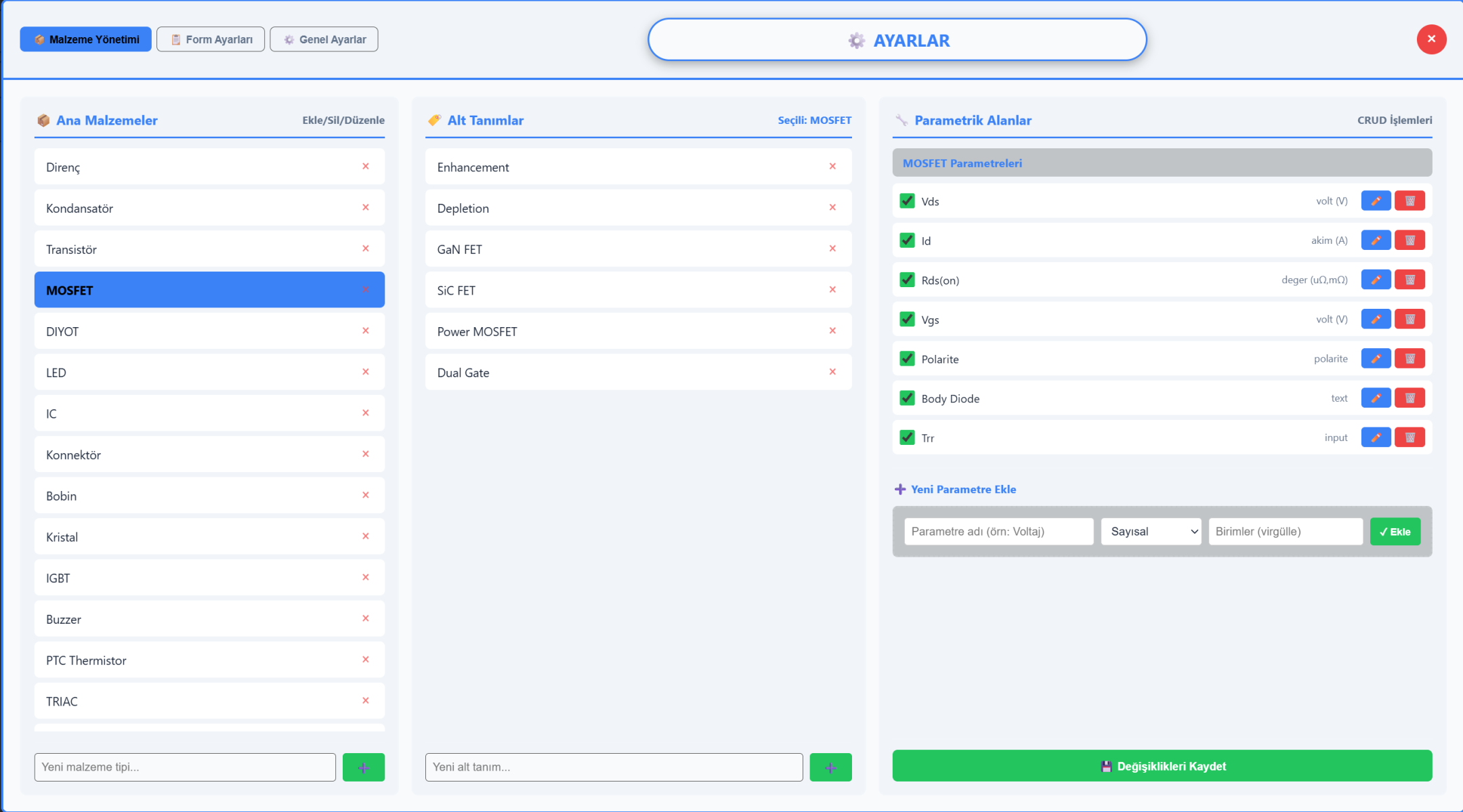Uncheck the Id parameter checkbox
This screenshot has width=1463, height=812.
click(907, 240)
